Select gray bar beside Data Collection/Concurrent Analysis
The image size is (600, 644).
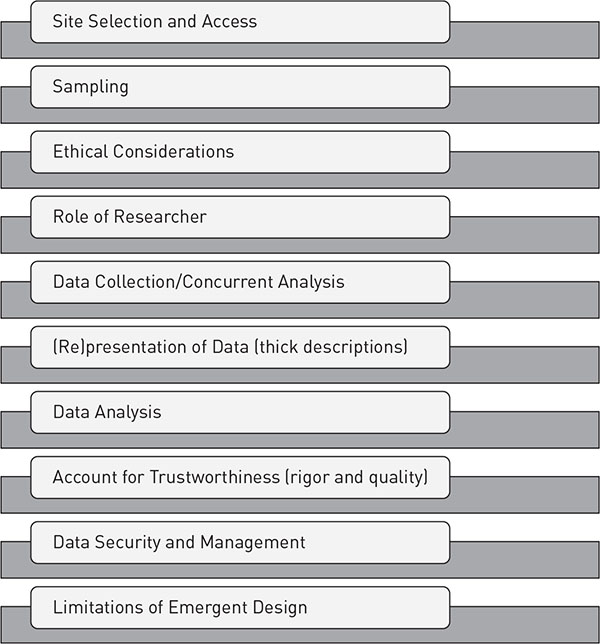524,300
